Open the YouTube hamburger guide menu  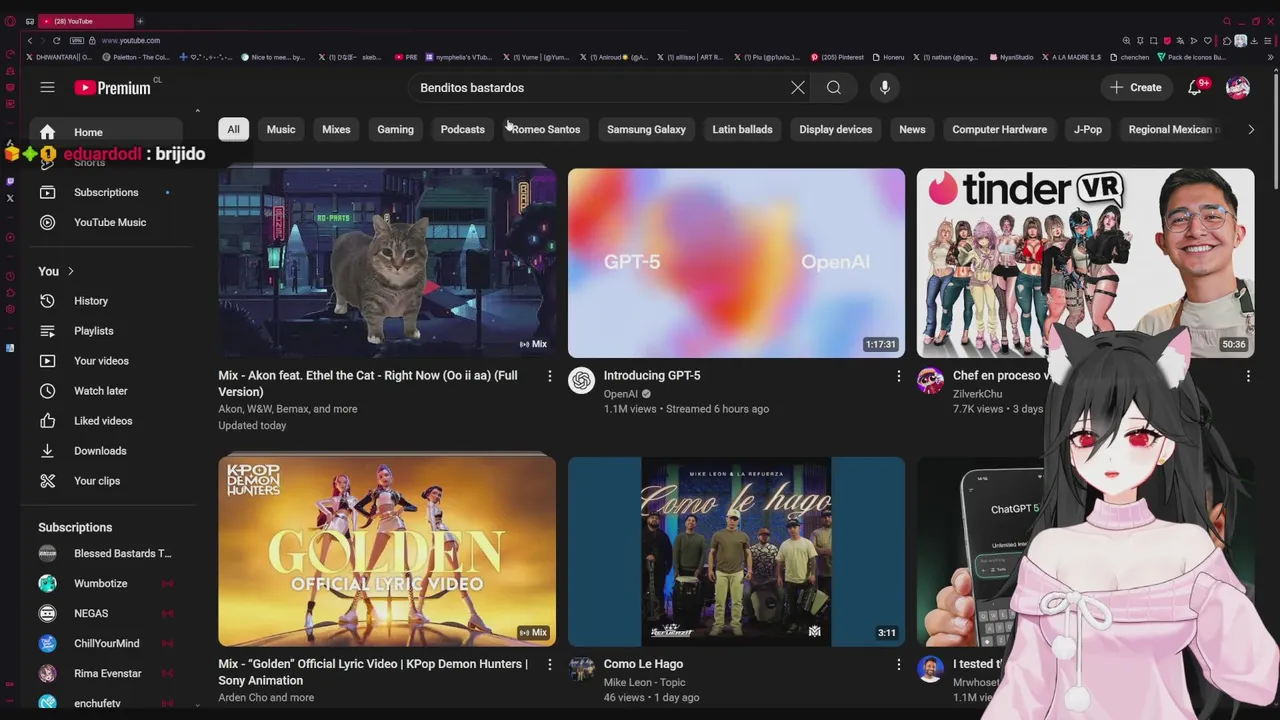47,87
